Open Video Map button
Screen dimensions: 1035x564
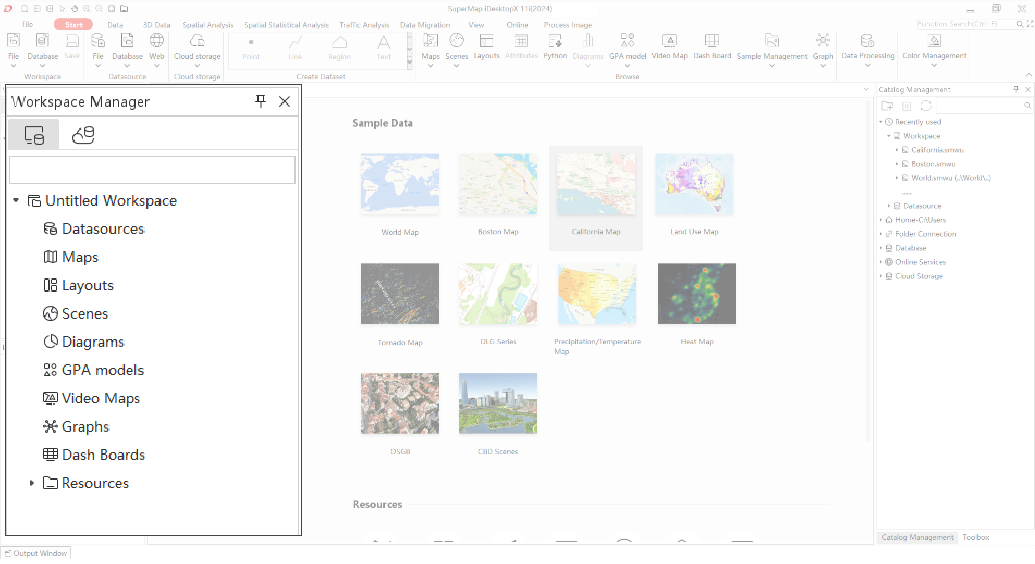[669, 46]
